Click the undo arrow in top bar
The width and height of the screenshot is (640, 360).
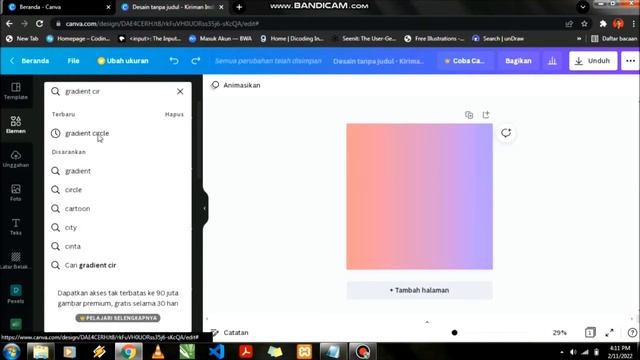pos(174,61)
